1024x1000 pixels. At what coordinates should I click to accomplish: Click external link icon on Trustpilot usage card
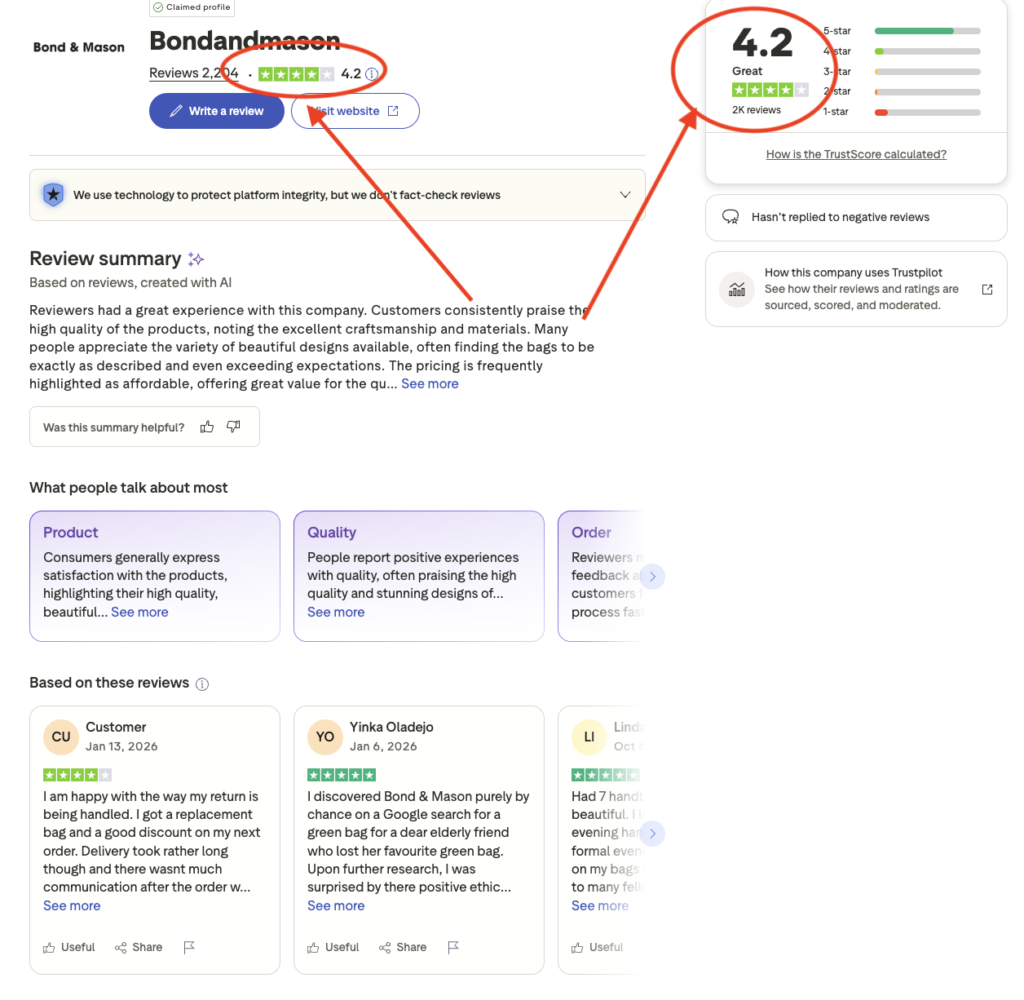(x=987, y=289)
